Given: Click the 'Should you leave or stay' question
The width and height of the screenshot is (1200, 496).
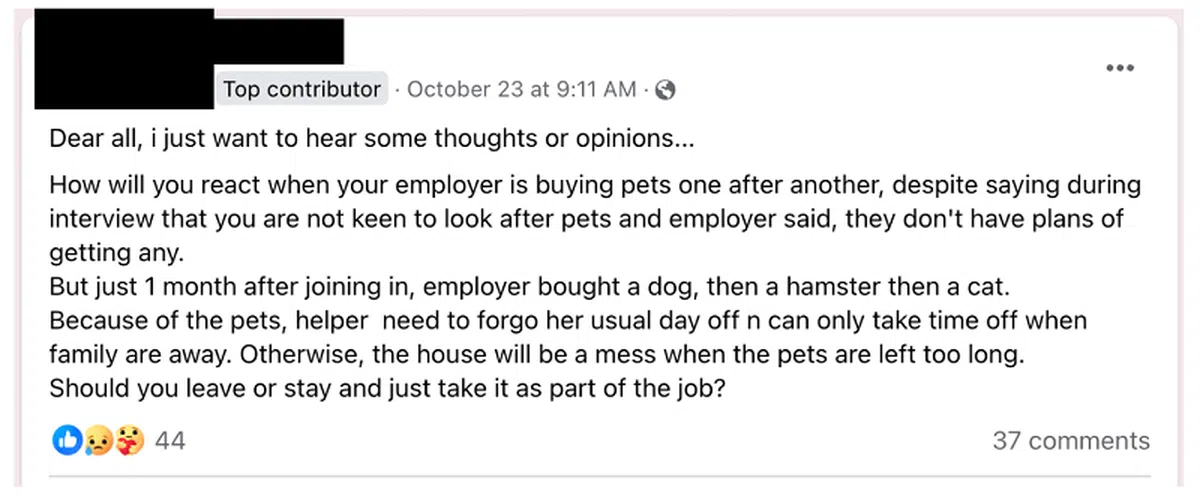Looking at the screenshot, I should pyautogui.click(x=385, y=388).
